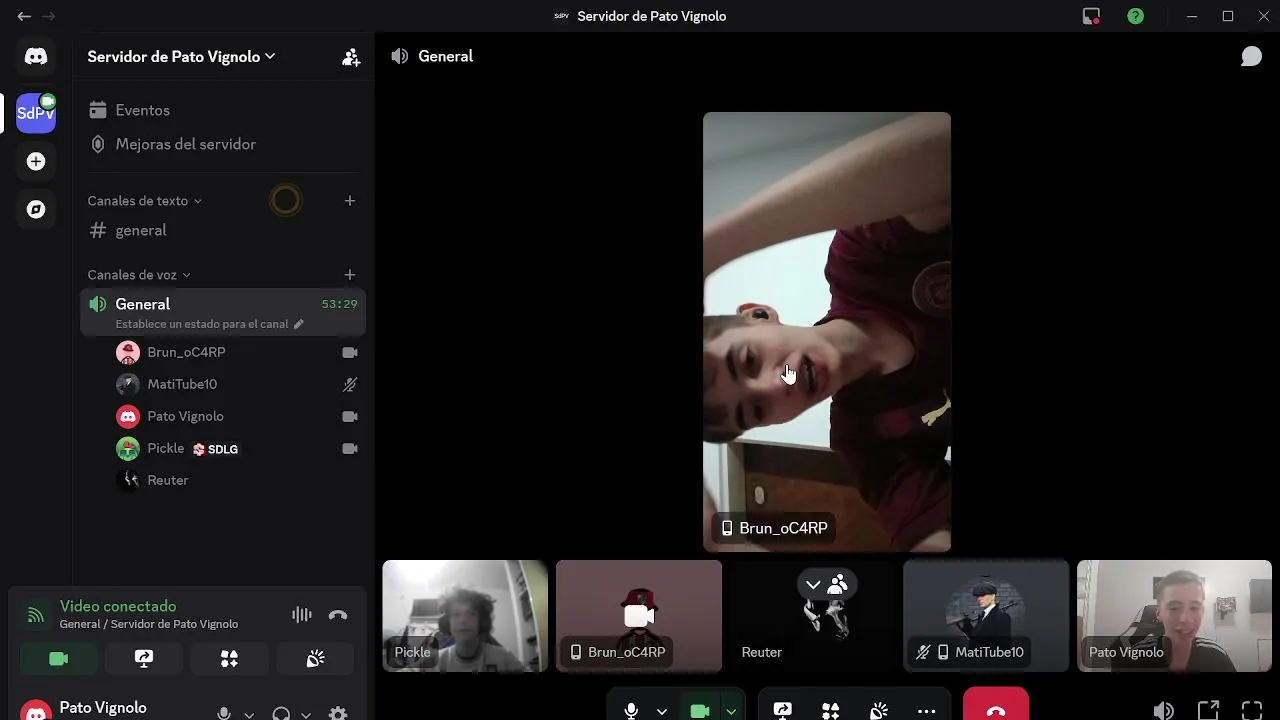This screenshot has width=1280, height=720.
Task: Open the server name dropdown menu
Action: tap(181, 57)
